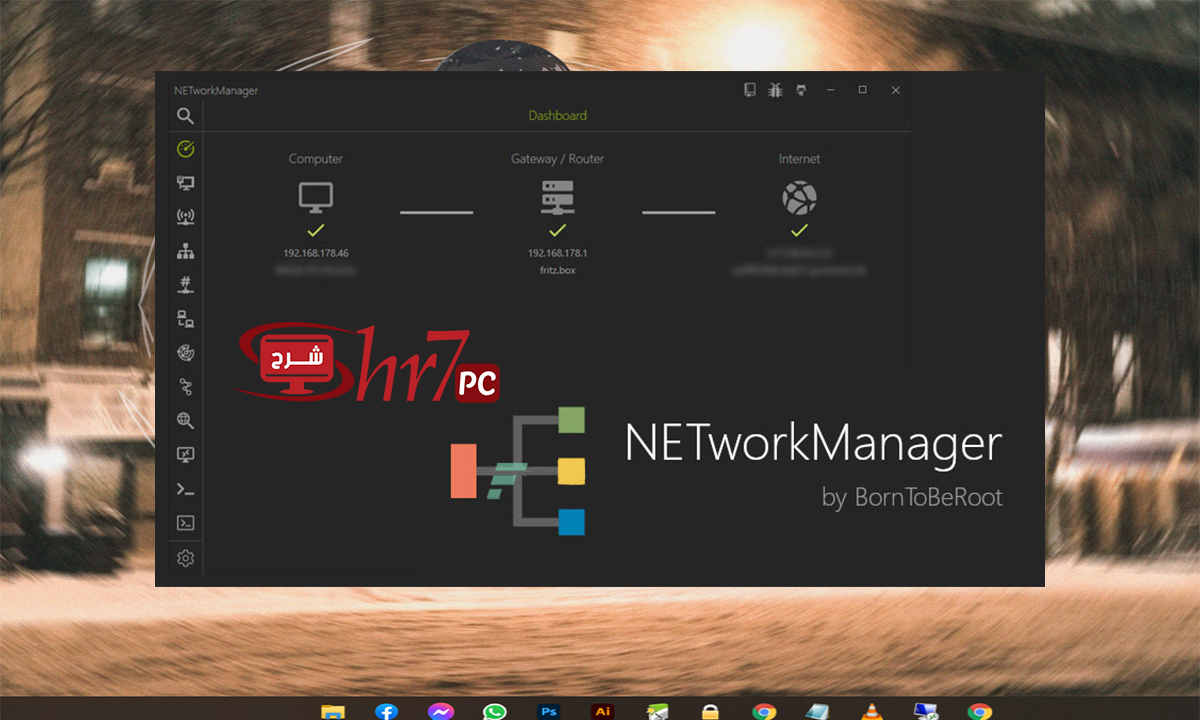The image size is (1200, 720).
Task: Click the Gateway / Router label
Action: point(558,159)
